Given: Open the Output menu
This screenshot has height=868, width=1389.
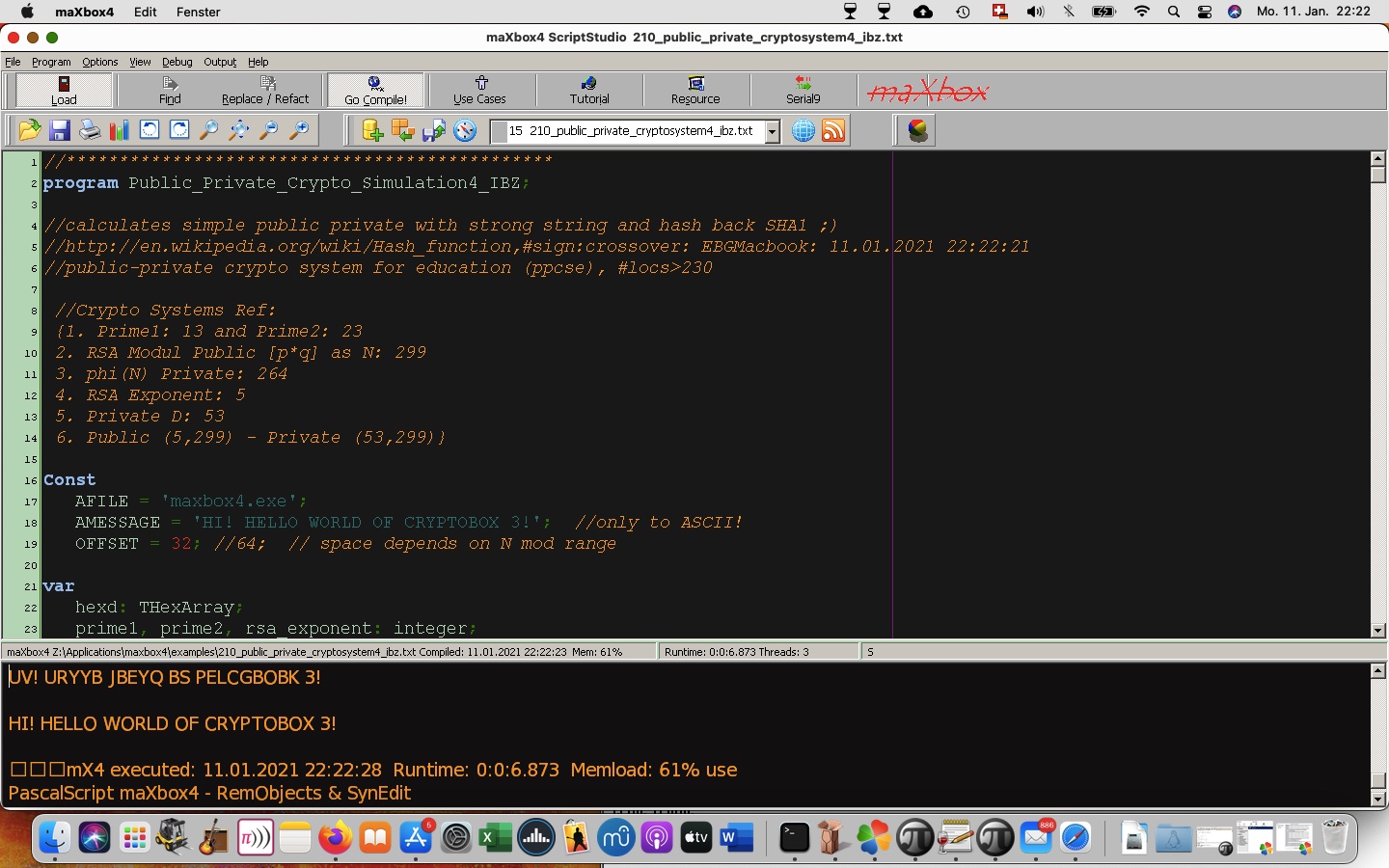Looking at the screenshot, I should pos(220,62).
